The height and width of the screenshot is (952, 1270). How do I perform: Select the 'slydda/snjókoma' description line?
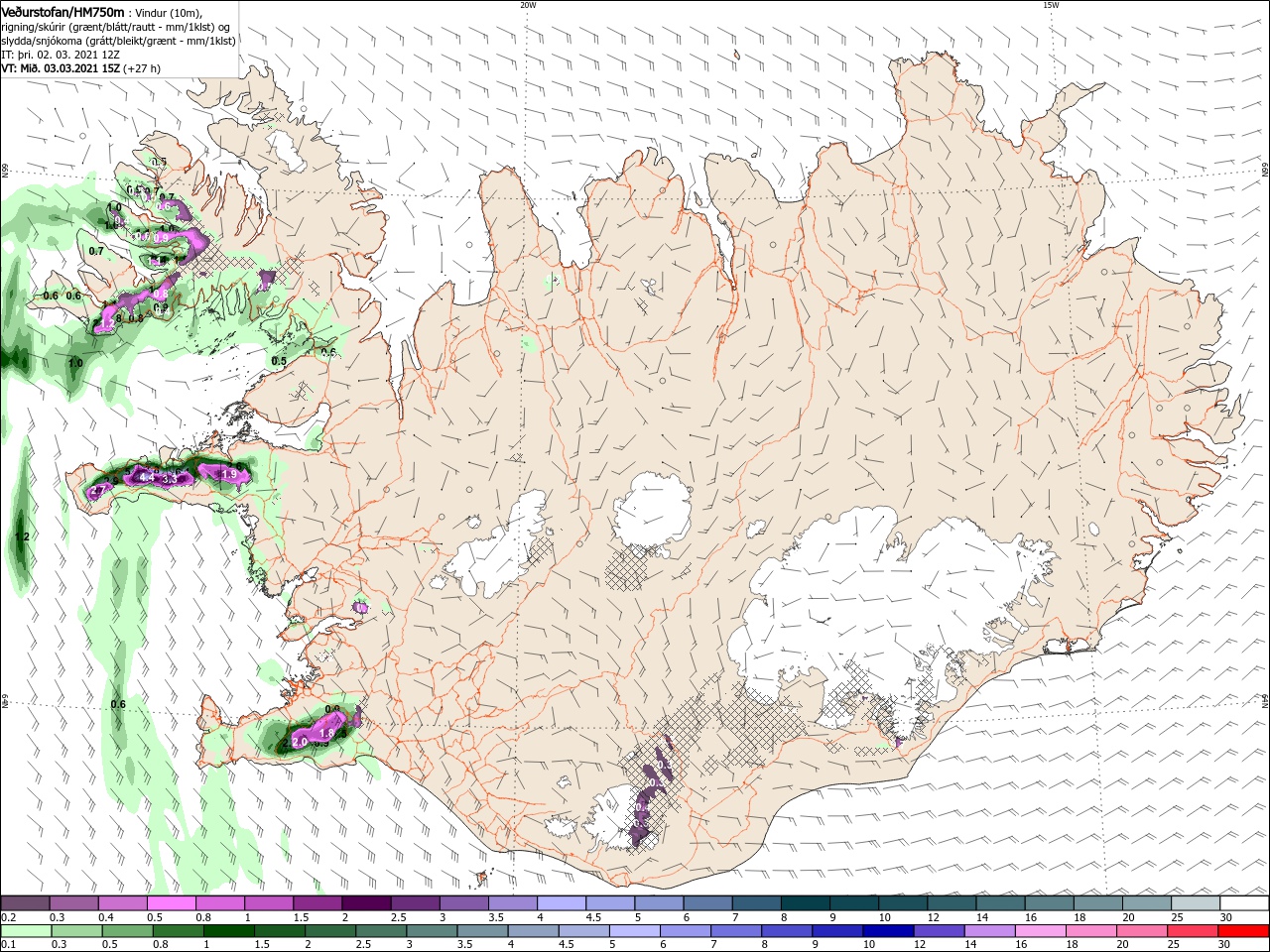[x=118, y=41]
